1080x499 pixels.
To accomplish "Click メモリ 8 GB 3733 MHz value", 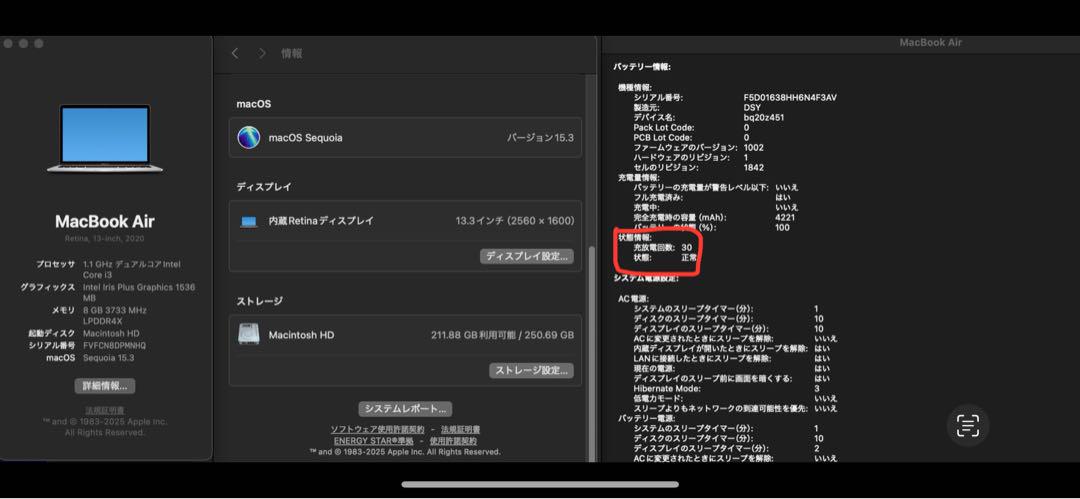I will point(114,315).
